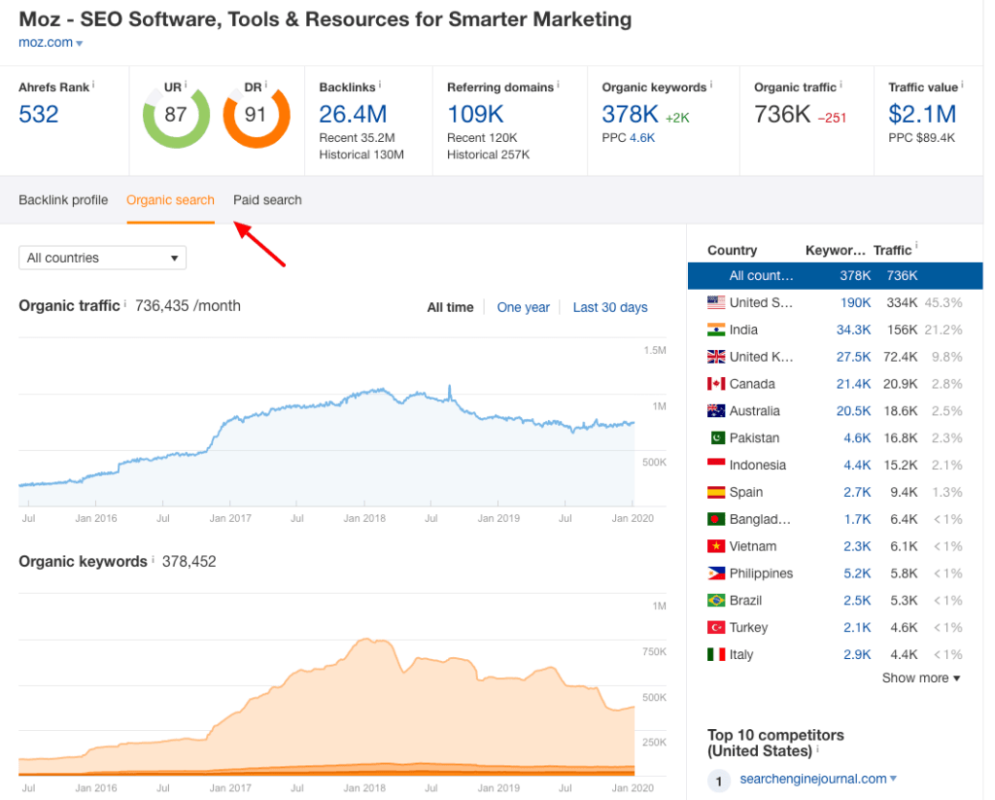The height and width of the screenshot is (800, 995).
Task: Switch to the Paid search tab
Action: (267, 200)
